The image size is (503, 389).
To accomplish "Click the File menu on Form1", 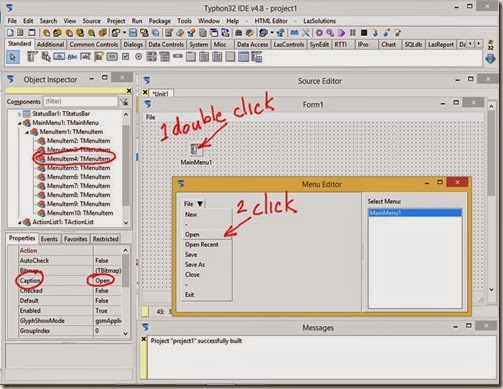I will click(x=150, y=117).
